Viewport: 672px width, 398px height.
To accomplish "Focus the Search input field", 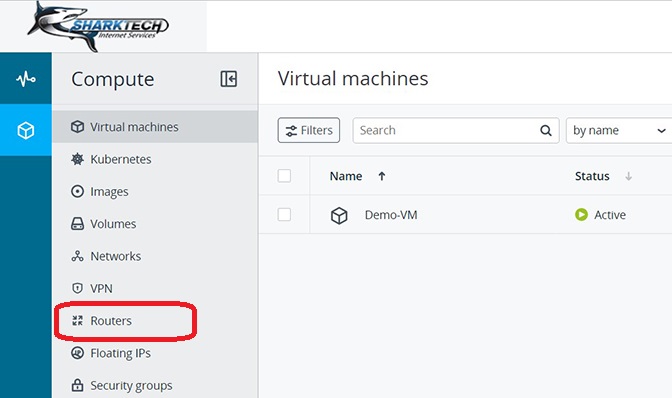I will (x=456, y=130).
